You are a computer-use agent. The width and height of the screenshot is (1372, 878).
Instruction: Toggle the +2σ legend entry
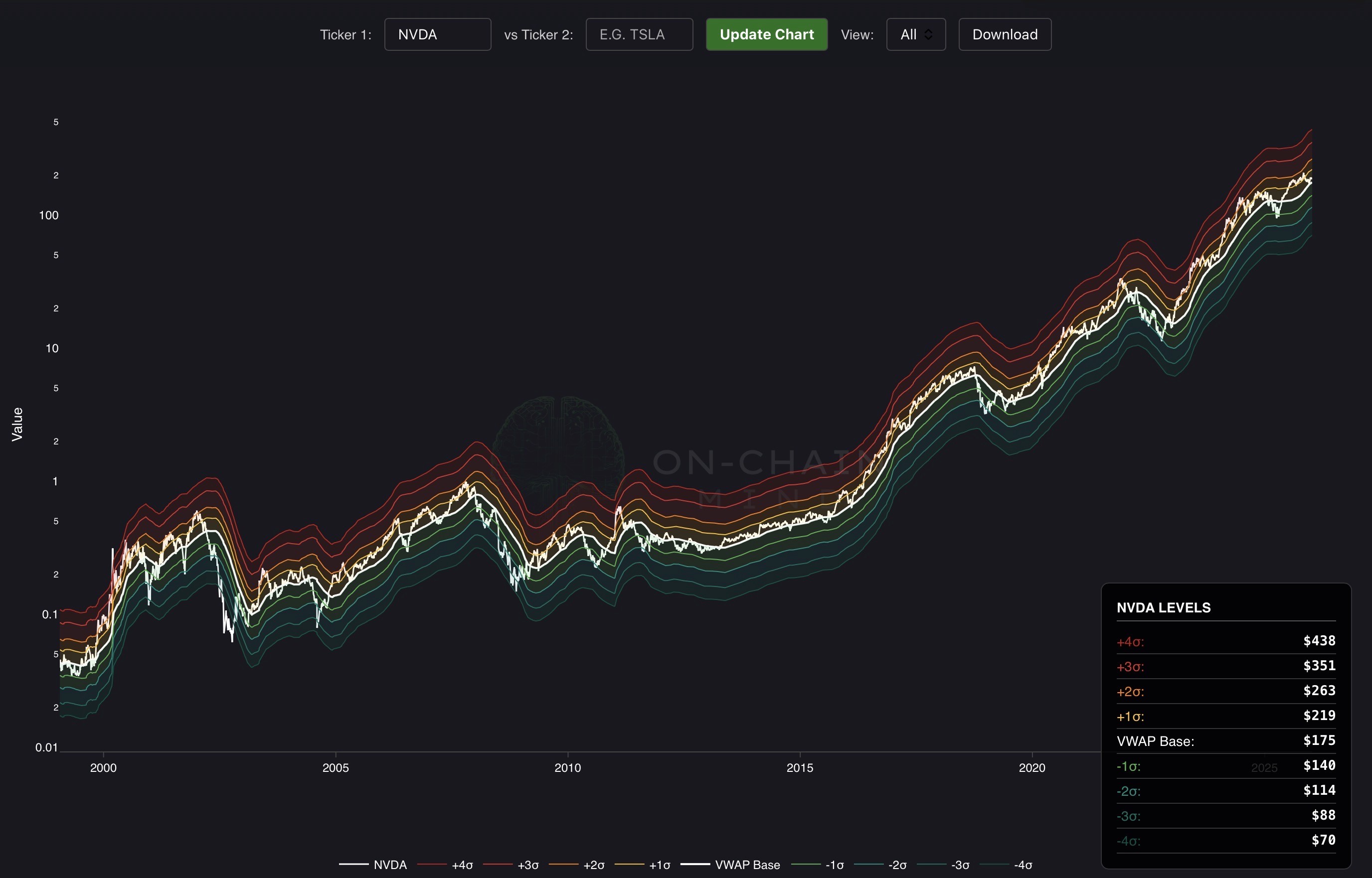pyautogui.click(x=593, y=865)
